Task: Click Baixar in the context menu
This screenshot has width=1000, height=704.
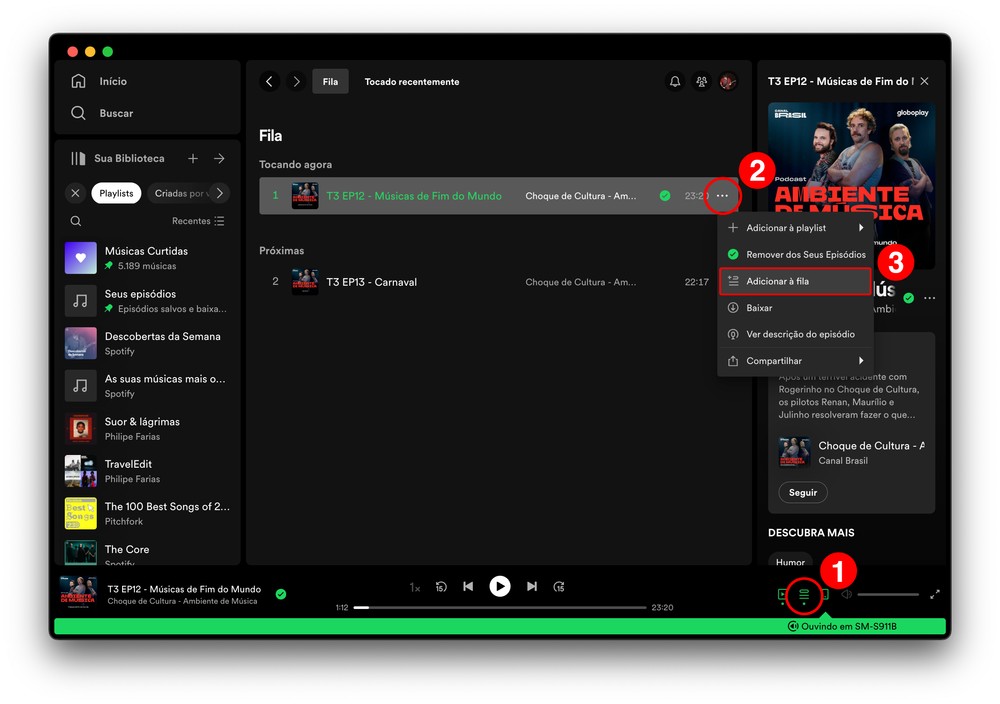Action: (x=760, y=308)
